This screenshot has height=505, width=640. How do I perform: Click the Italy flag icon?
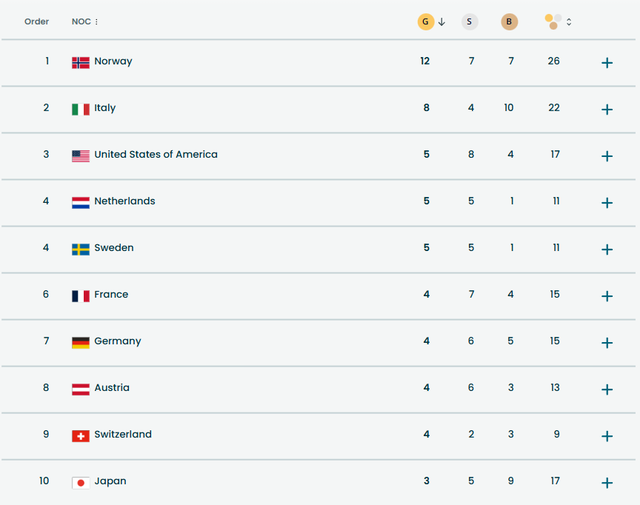81,109
